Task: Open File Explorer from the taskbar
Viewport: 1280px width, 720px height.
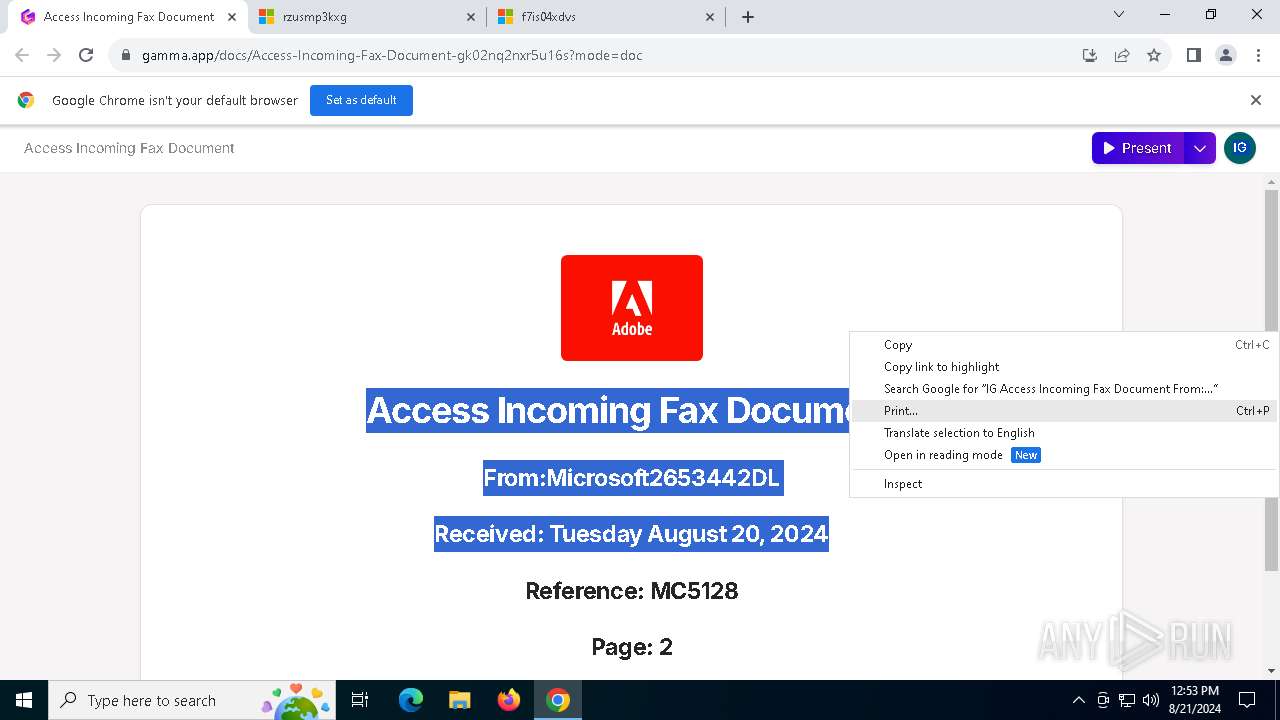Action: (459, 700)
